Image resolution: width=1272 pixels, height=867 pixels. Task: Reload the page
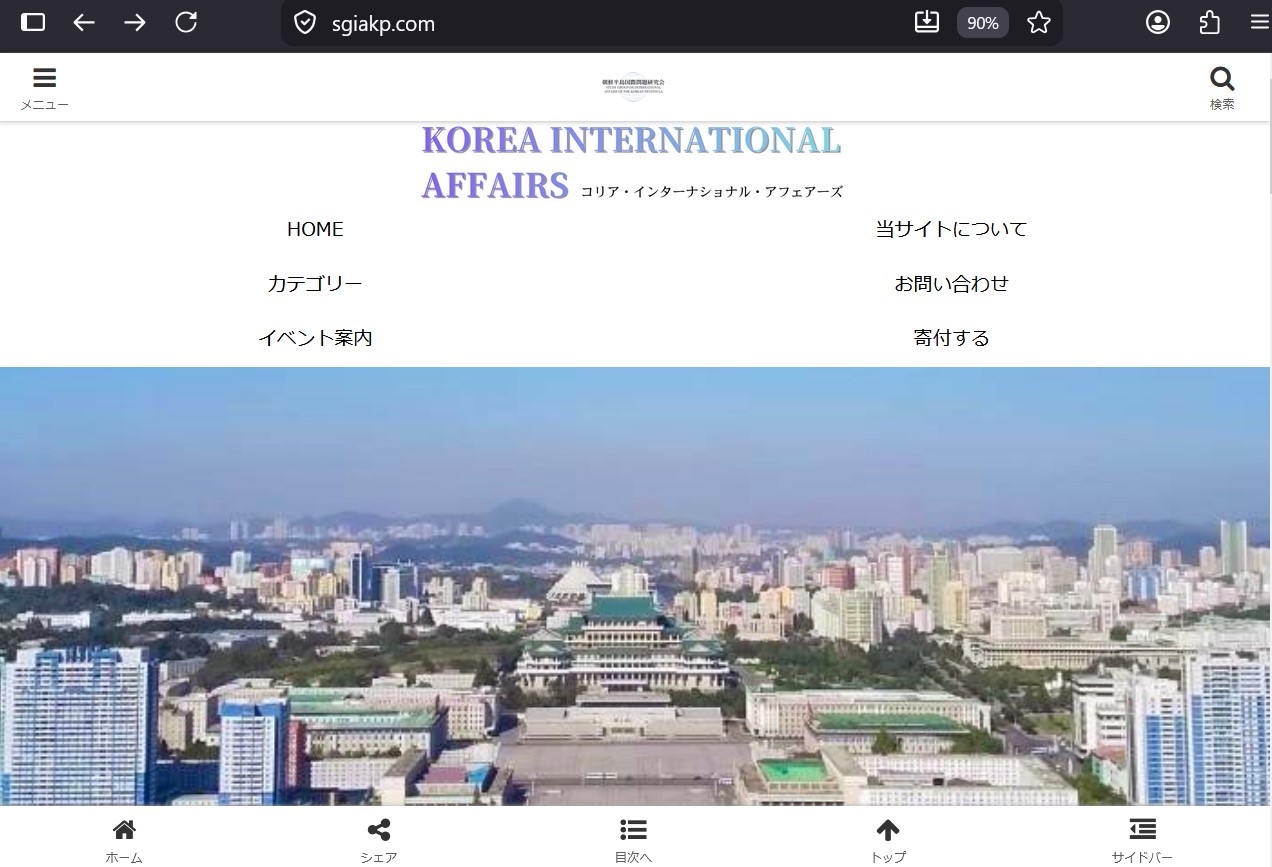tap(186, 22)
